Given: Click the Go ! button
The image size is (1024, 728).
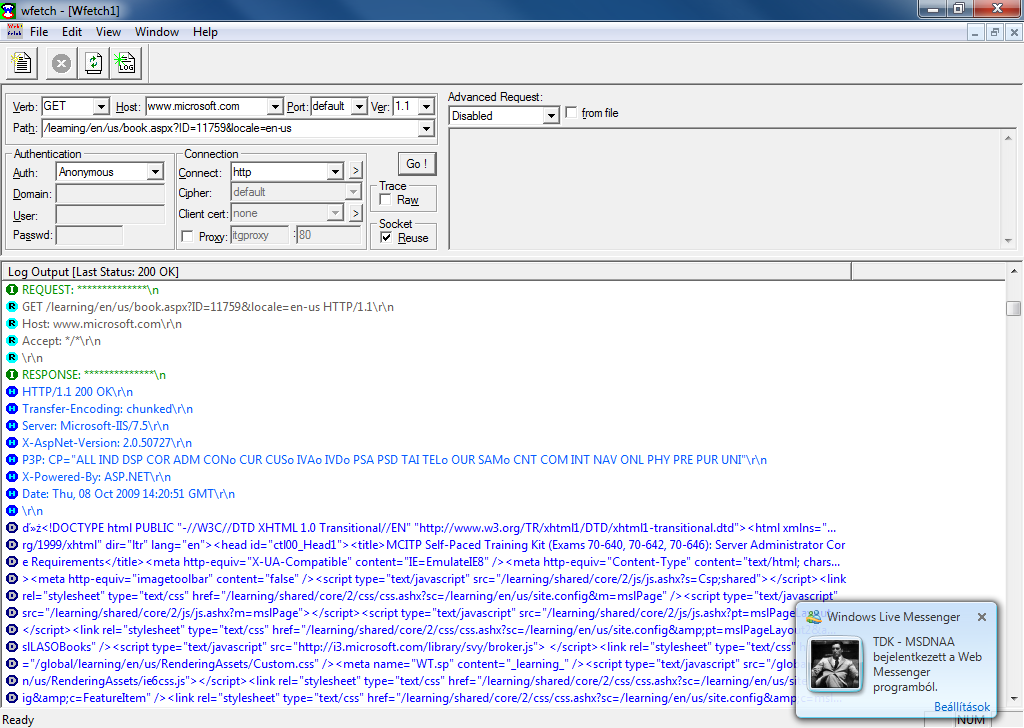Looking at the screenshot, I should [x=417, y=163].
